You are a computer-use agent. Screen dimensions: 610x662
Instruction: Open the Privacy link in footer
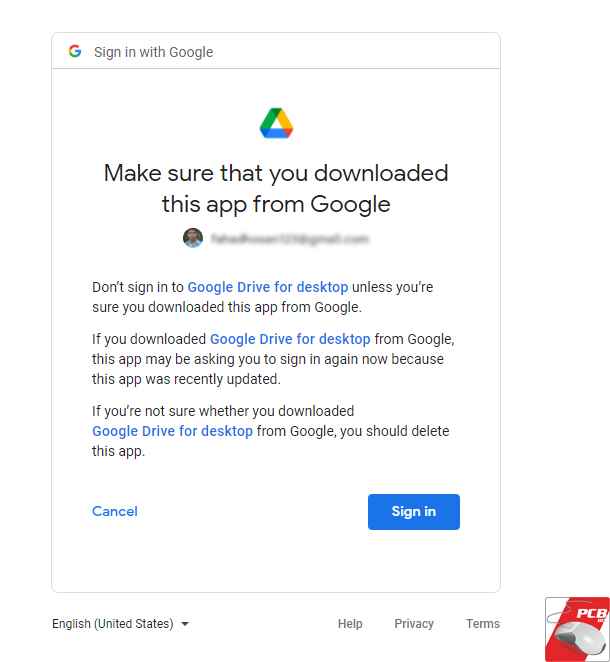tap(414, 624)
